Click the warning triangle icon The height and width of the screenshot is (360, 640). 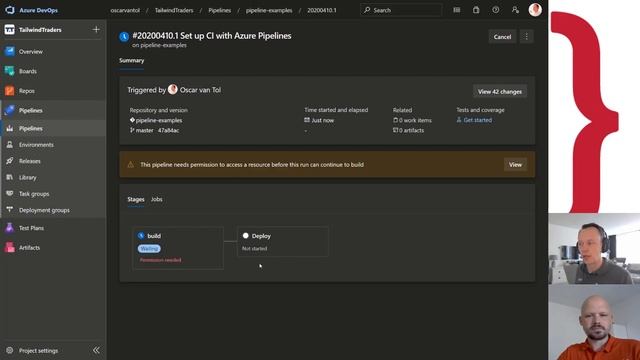131,164
